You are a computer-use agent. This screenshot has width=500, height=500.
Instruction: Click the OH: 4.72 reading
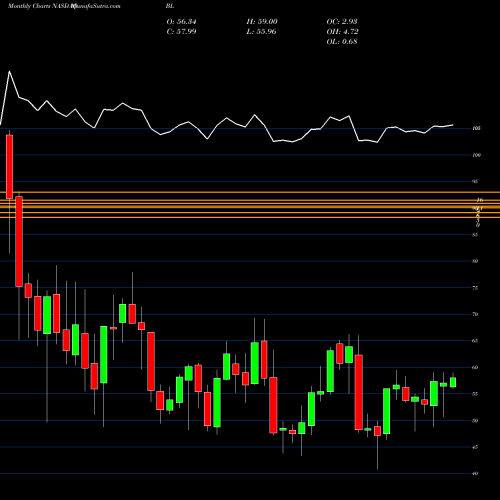point(342,32)
